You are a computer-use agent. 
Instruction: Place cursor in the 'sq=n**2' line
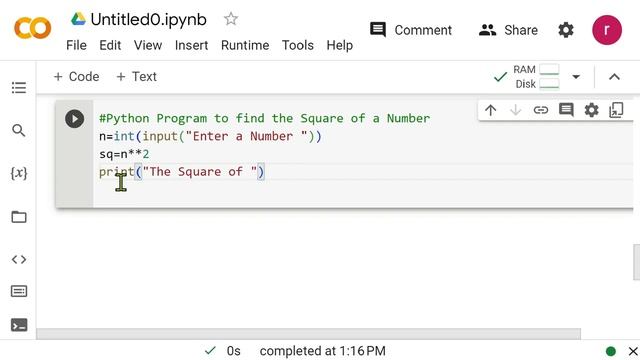(124, 154)
